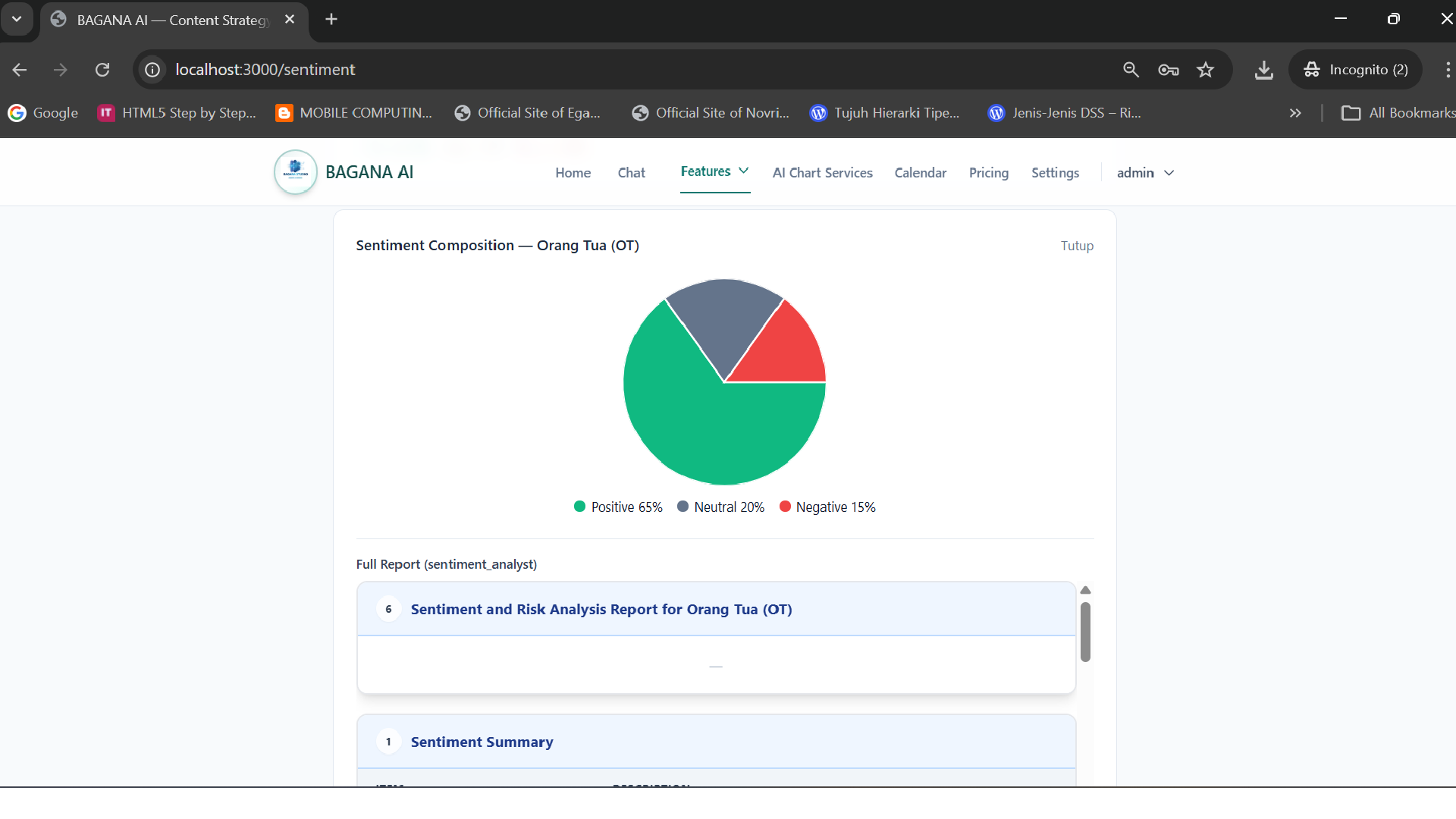The image size is (1456, 819).
Task: Click the BAGANA AI logo
Action: (x=295, y=172)
